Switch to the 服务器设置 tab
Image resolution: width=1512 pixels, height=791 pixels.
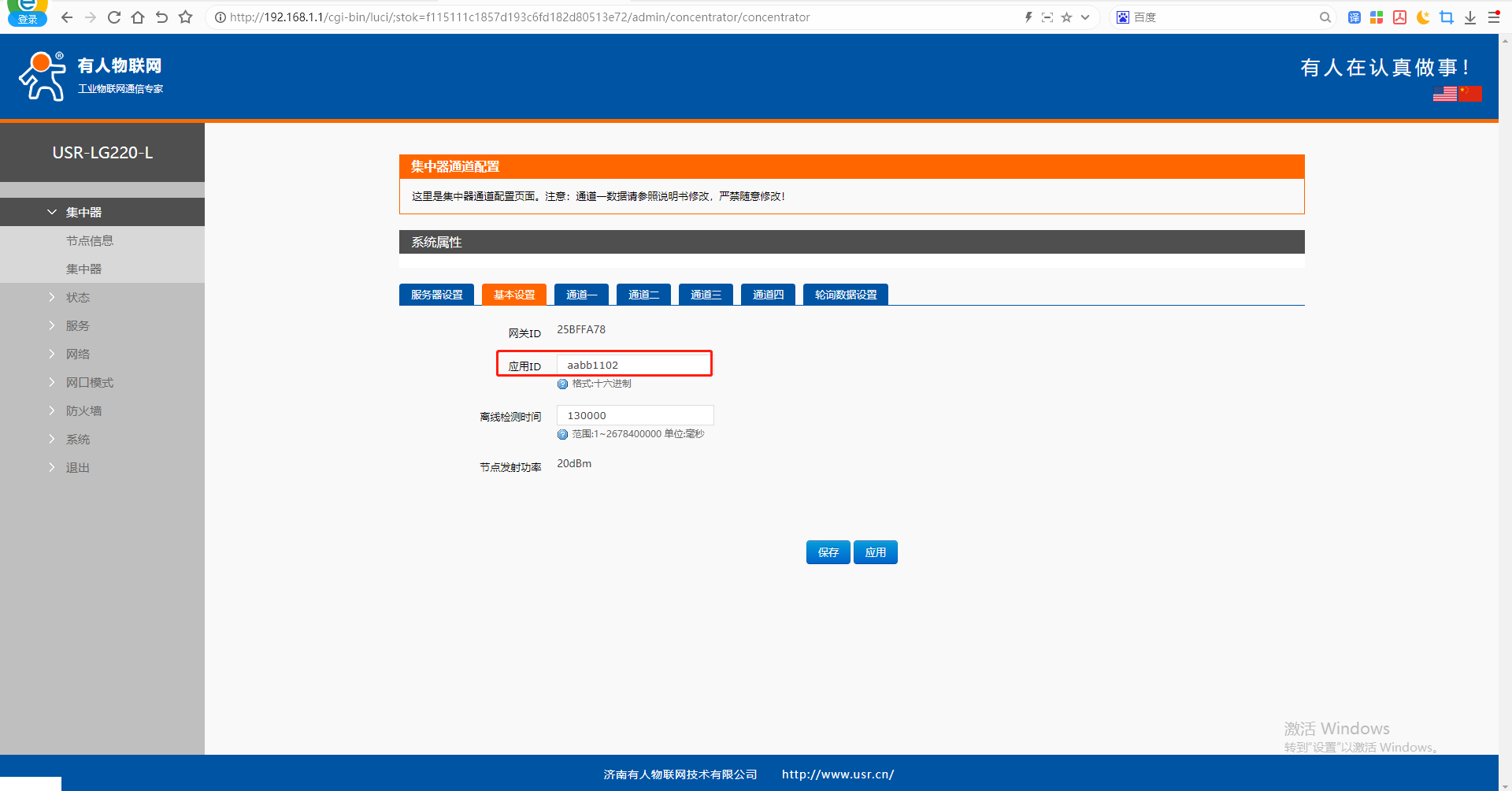436,295
